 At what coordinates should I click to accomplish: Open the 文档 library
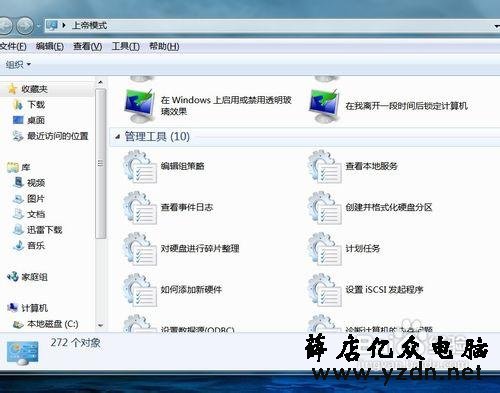tap(36, 214)
